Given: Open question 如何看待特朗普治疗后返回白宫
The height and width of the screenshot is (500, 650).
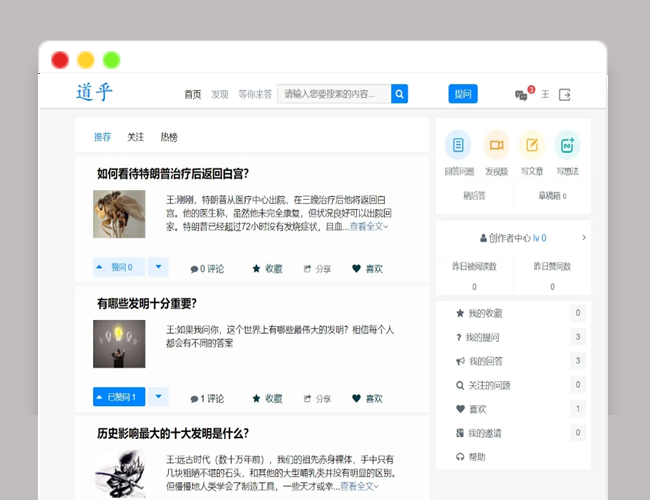Looking at the screenshot, I should (173, 173).
